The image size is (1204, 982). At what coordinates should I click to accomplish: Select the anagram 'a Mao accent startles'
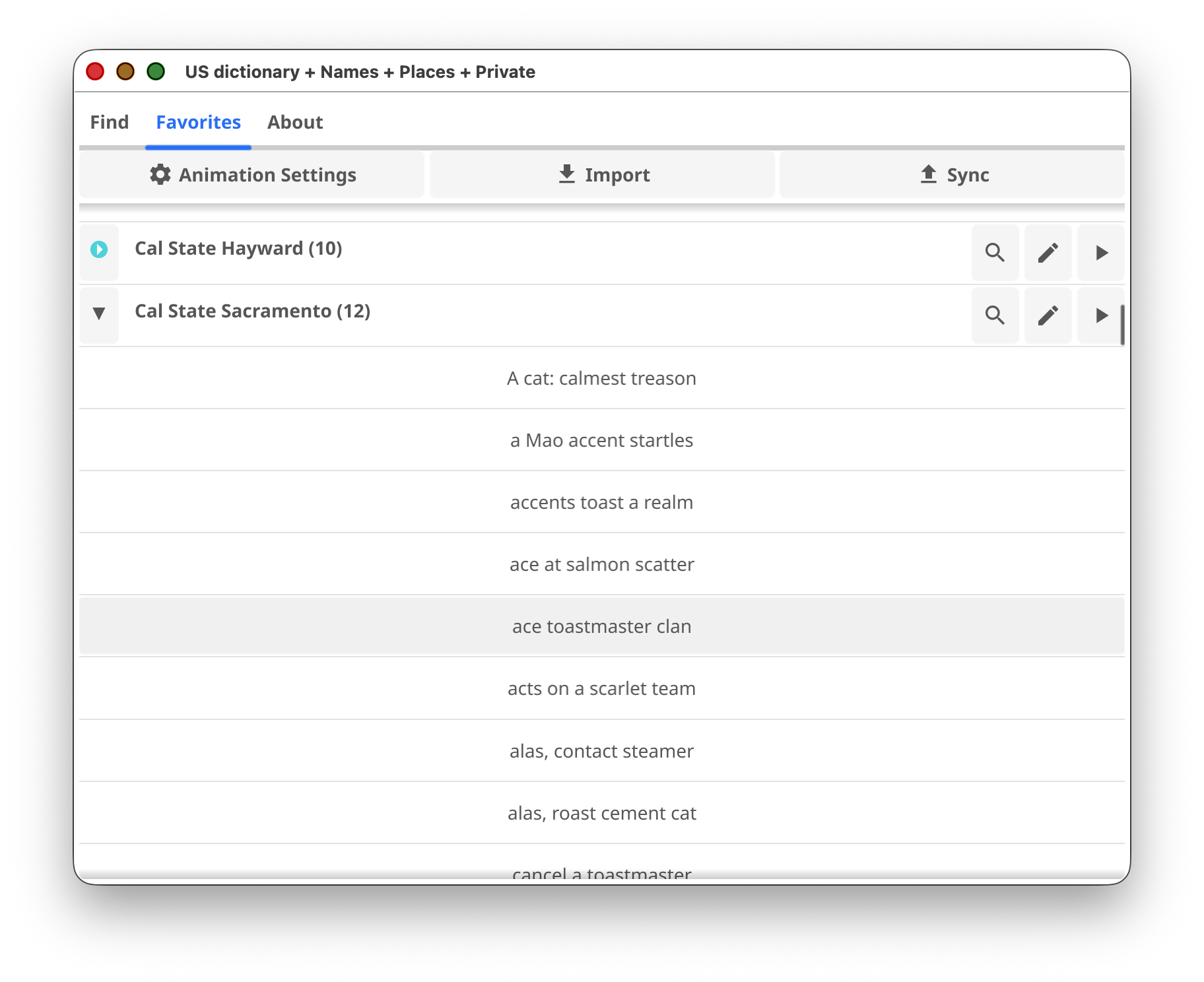coord(601,440)
